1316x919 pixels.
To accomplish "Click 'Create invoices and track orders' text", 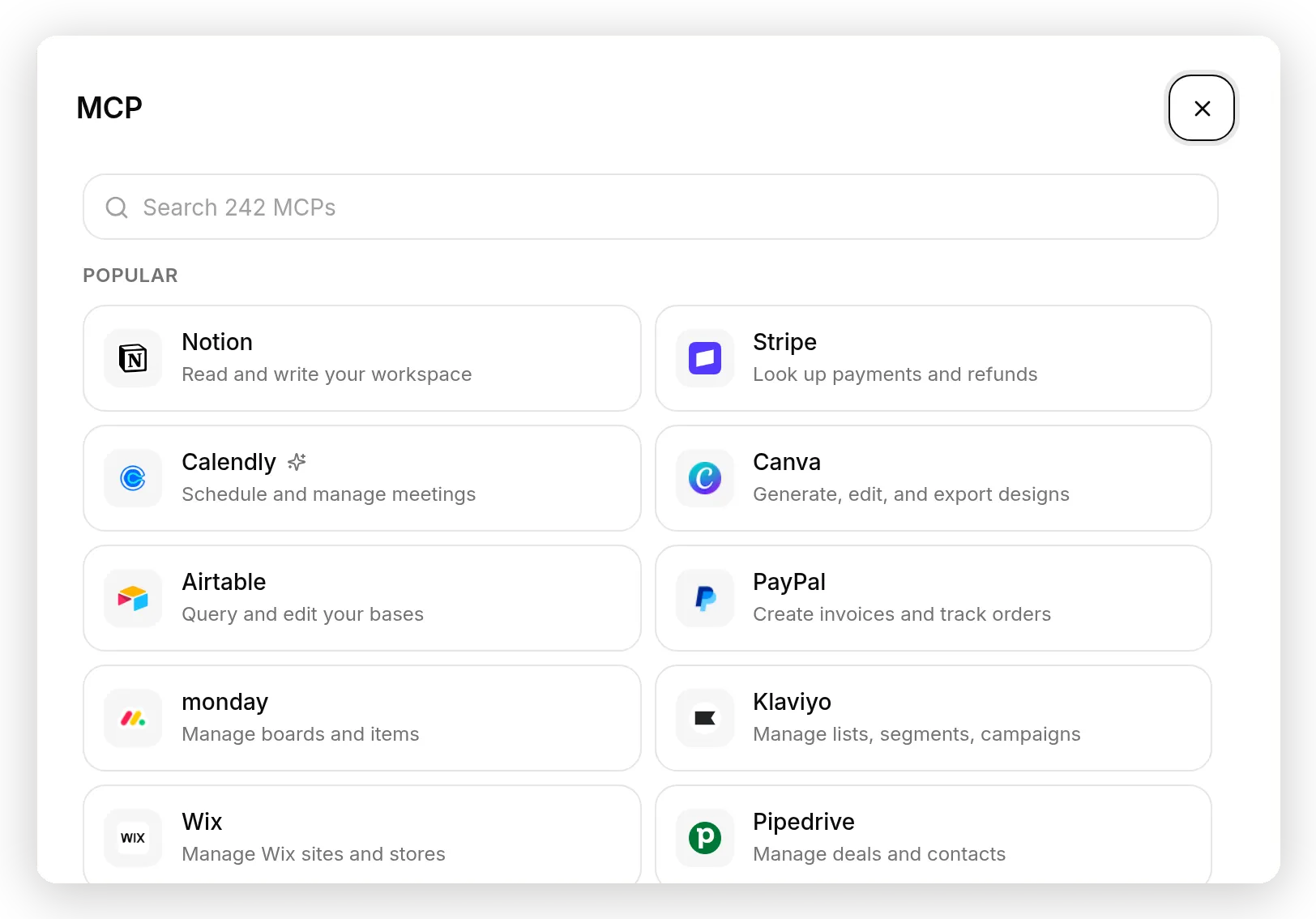I will point(902,614).
